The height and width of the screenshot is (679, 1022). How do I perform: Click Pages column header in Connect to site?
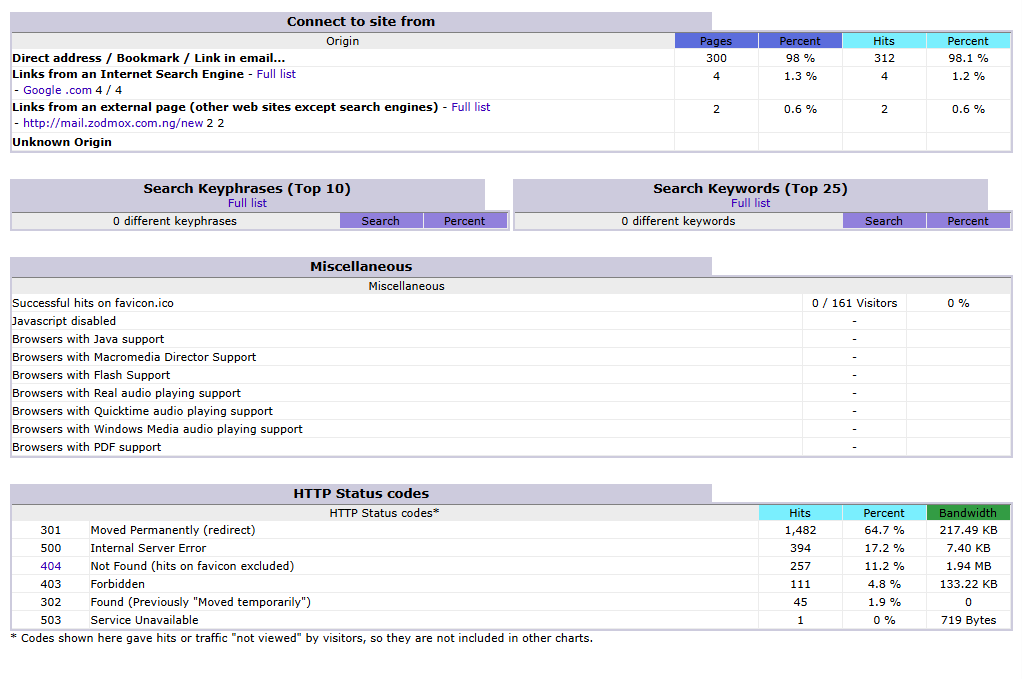point(716,41)
